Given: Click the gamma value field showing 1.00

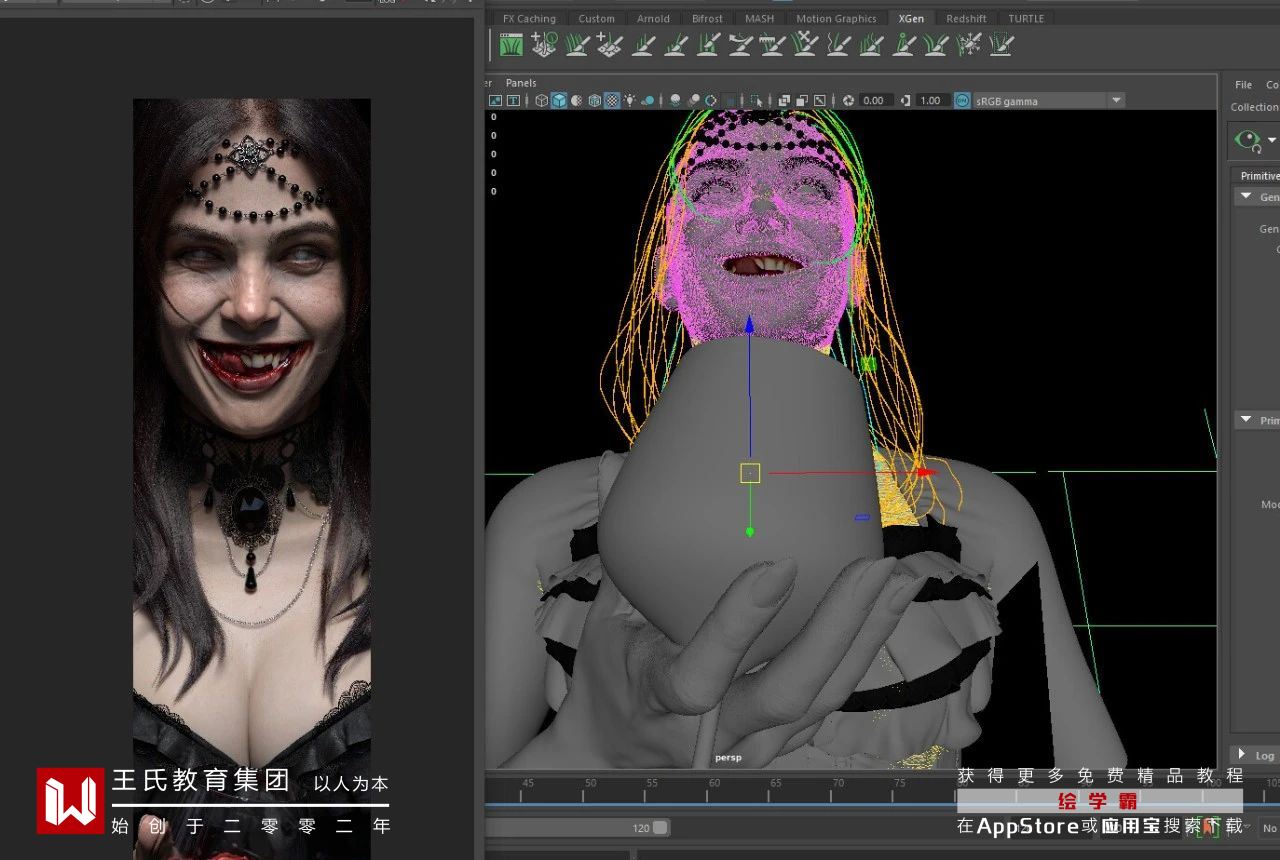Looking at the screenshot, I should (930, 100).
